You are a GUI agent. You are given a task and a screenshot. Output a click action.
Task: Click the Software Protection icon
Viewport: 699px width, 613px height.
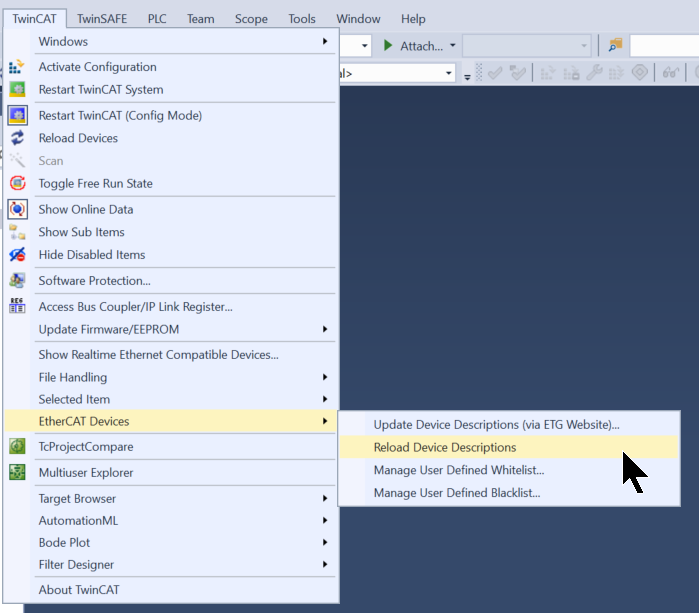coord(17,280)
